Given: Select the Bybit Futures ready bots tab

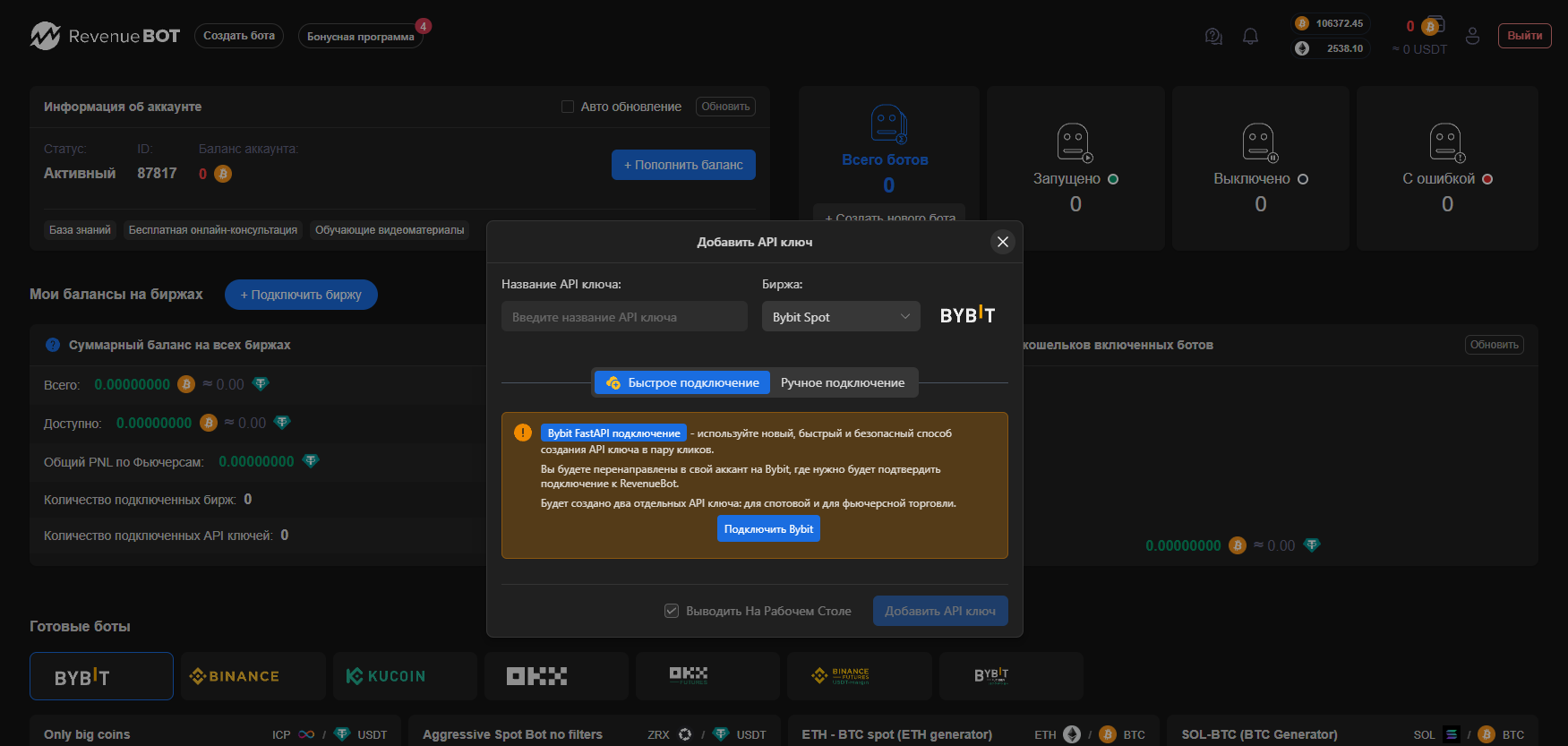Looking at the screenshot, I should click(1011, 676).
